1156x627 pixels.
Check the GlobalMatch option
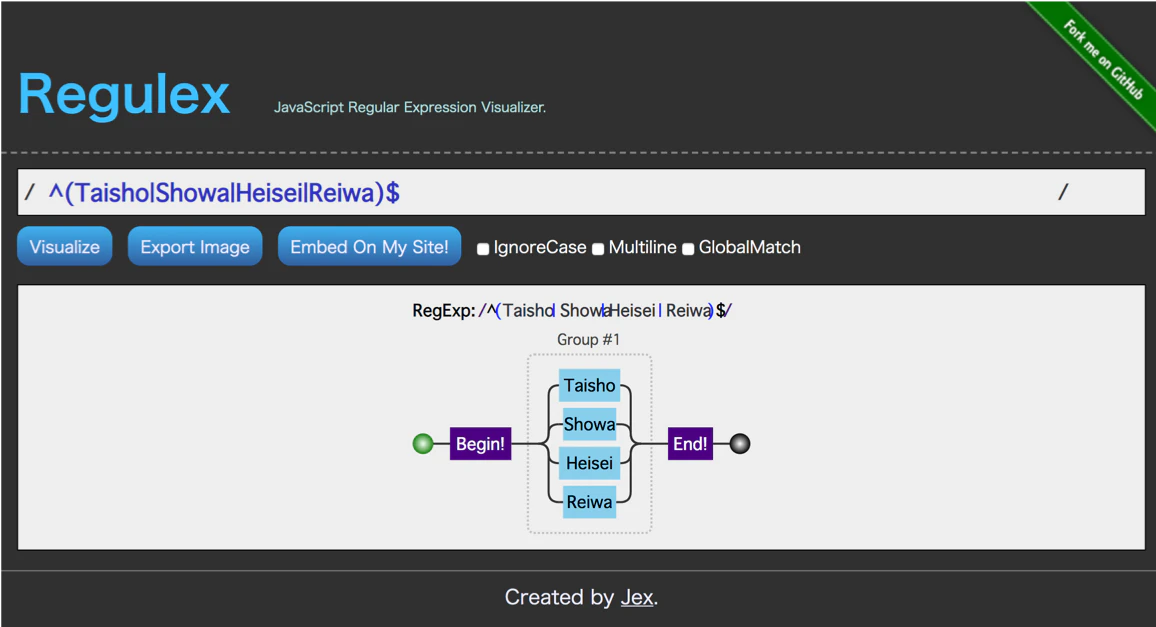coord(688,249)
